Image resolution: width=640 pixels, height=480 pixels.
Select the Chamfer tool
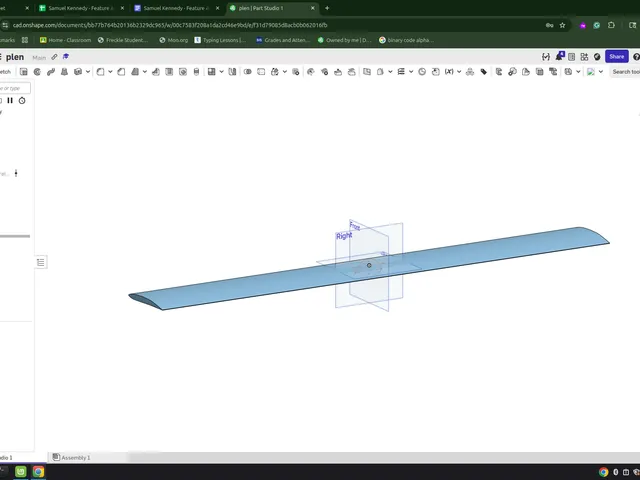tap(121, 72)
